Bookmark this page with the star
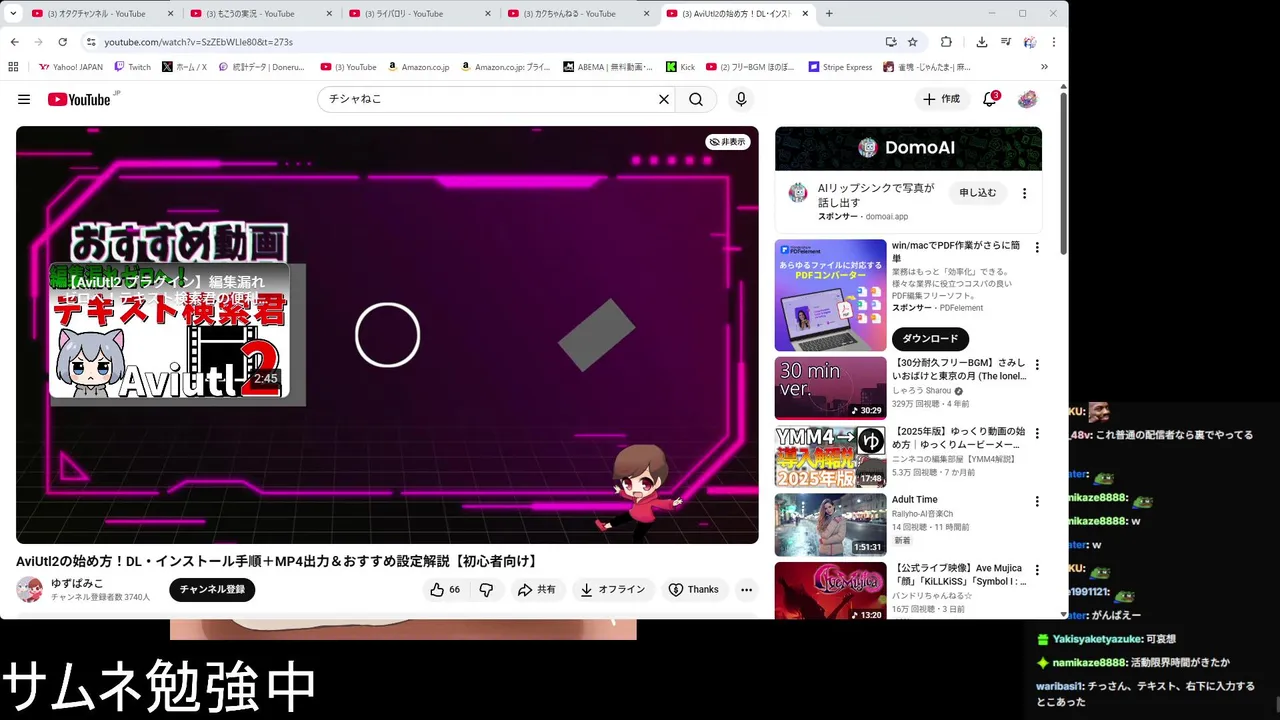 coord(912,42)
